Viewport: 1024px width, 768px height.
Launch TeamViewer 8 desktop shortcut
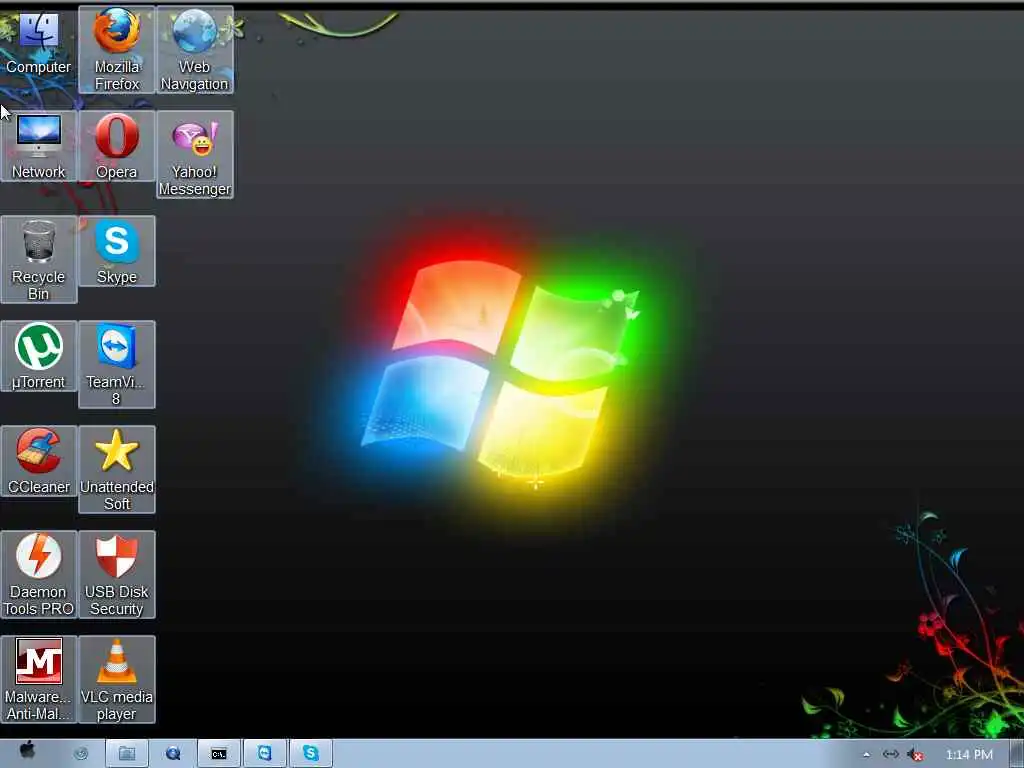click(x=117, y=364)
